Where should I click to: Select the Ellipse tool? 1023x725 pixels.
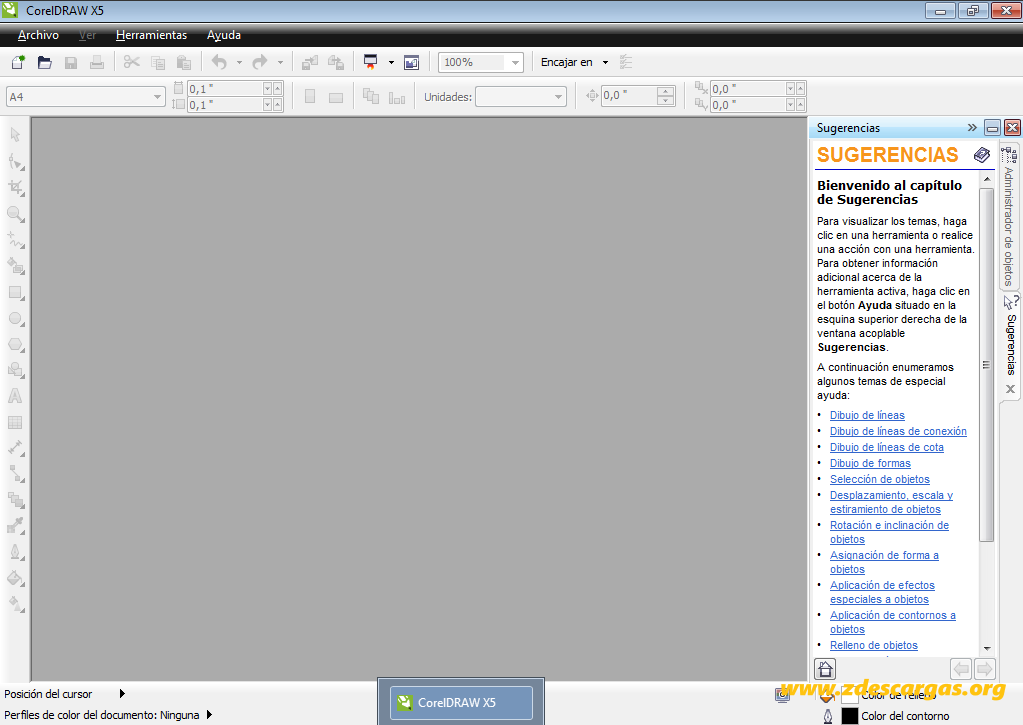click(16, 318)
